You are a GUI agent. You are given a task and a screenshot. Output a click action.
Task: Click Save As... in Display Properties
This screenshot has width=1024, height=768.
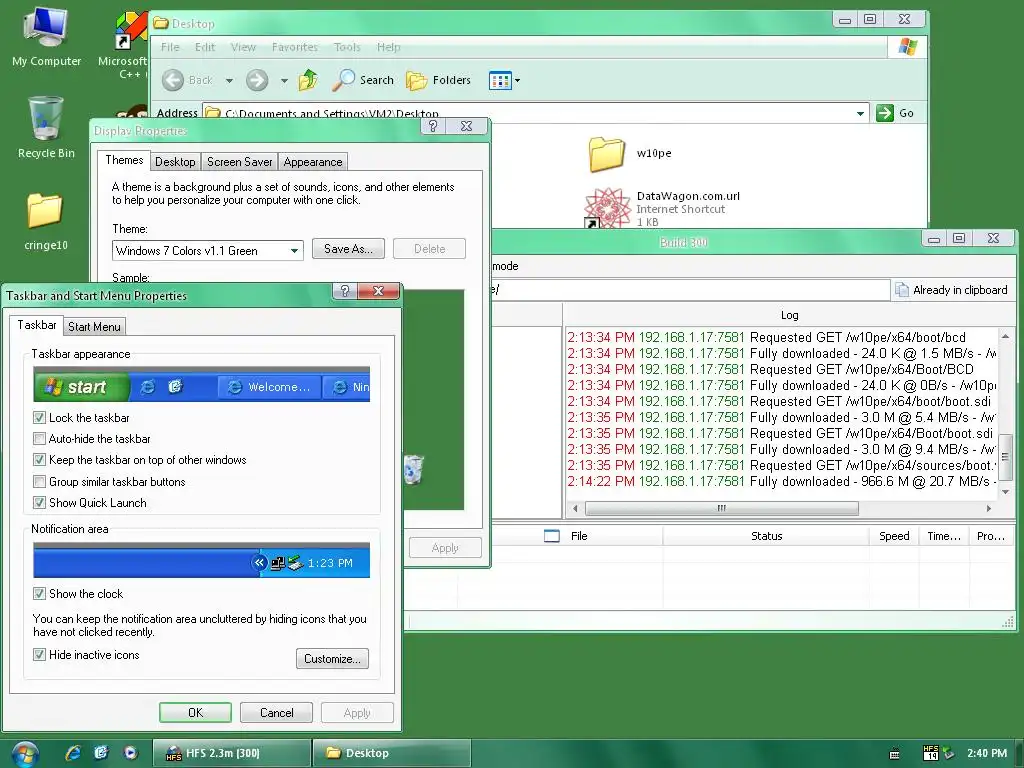click(x=348, y=249)
